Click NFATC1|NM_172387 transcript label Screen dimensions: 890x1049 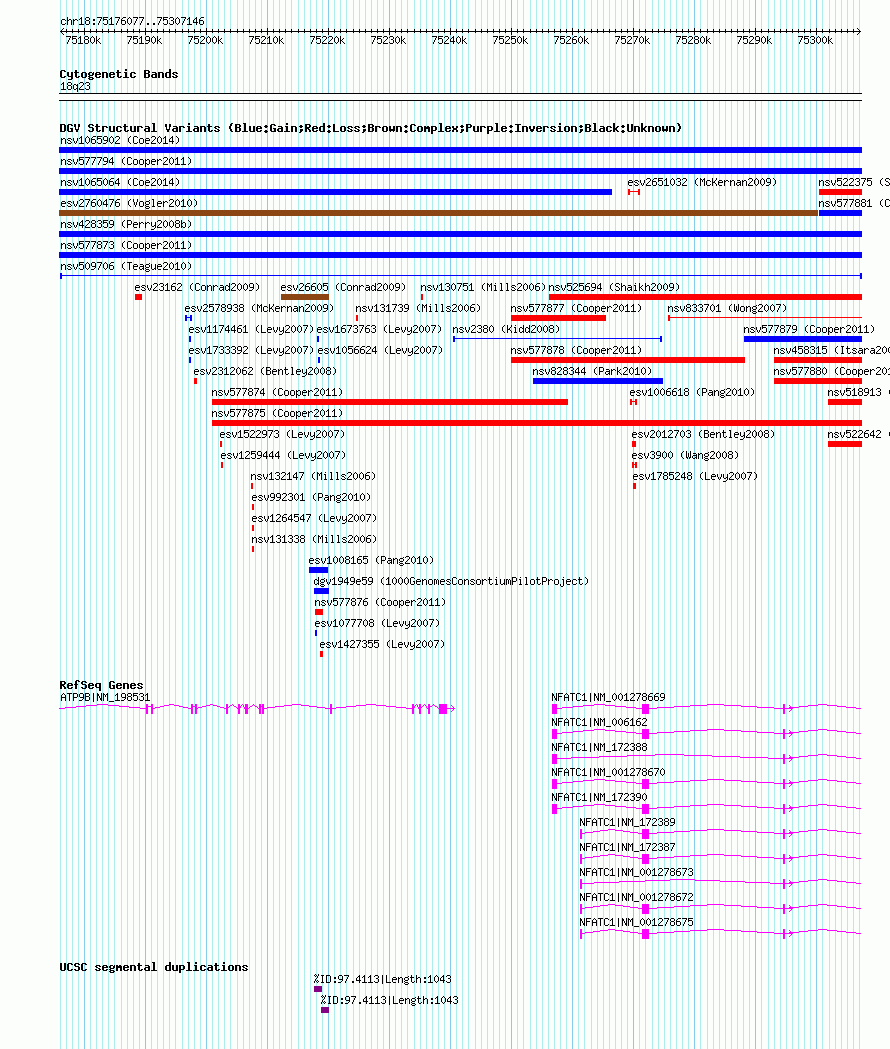pos(627,847)
